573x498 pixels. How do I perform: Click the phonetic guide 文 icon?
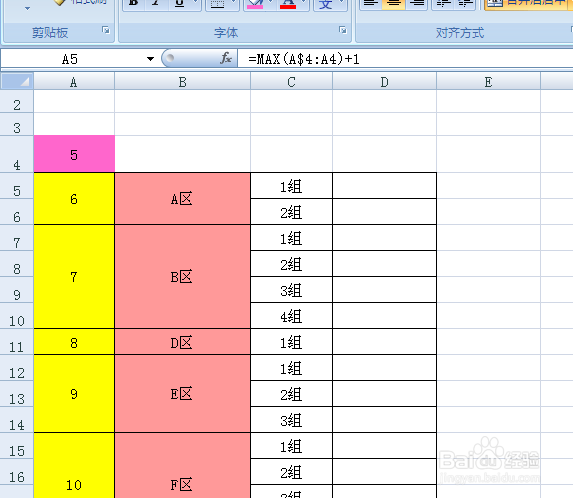[x=325, y=4]
